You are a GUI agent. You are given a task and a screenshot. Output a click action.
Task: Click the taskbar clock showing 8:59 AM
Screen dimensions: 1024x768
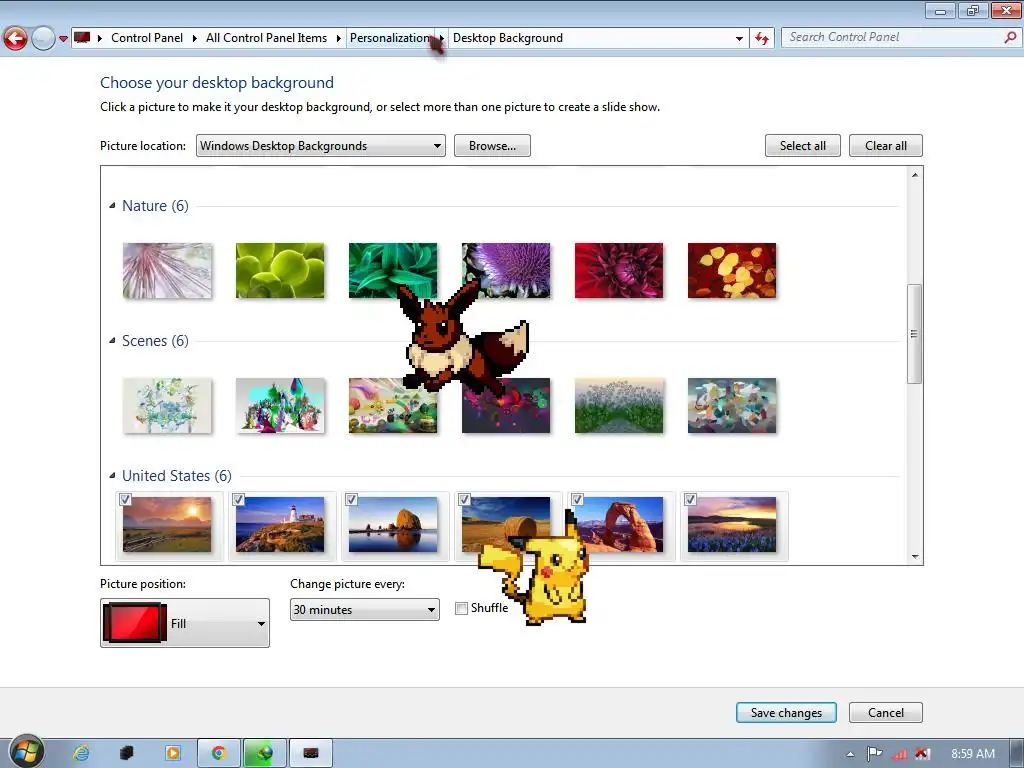click(972, 754)
